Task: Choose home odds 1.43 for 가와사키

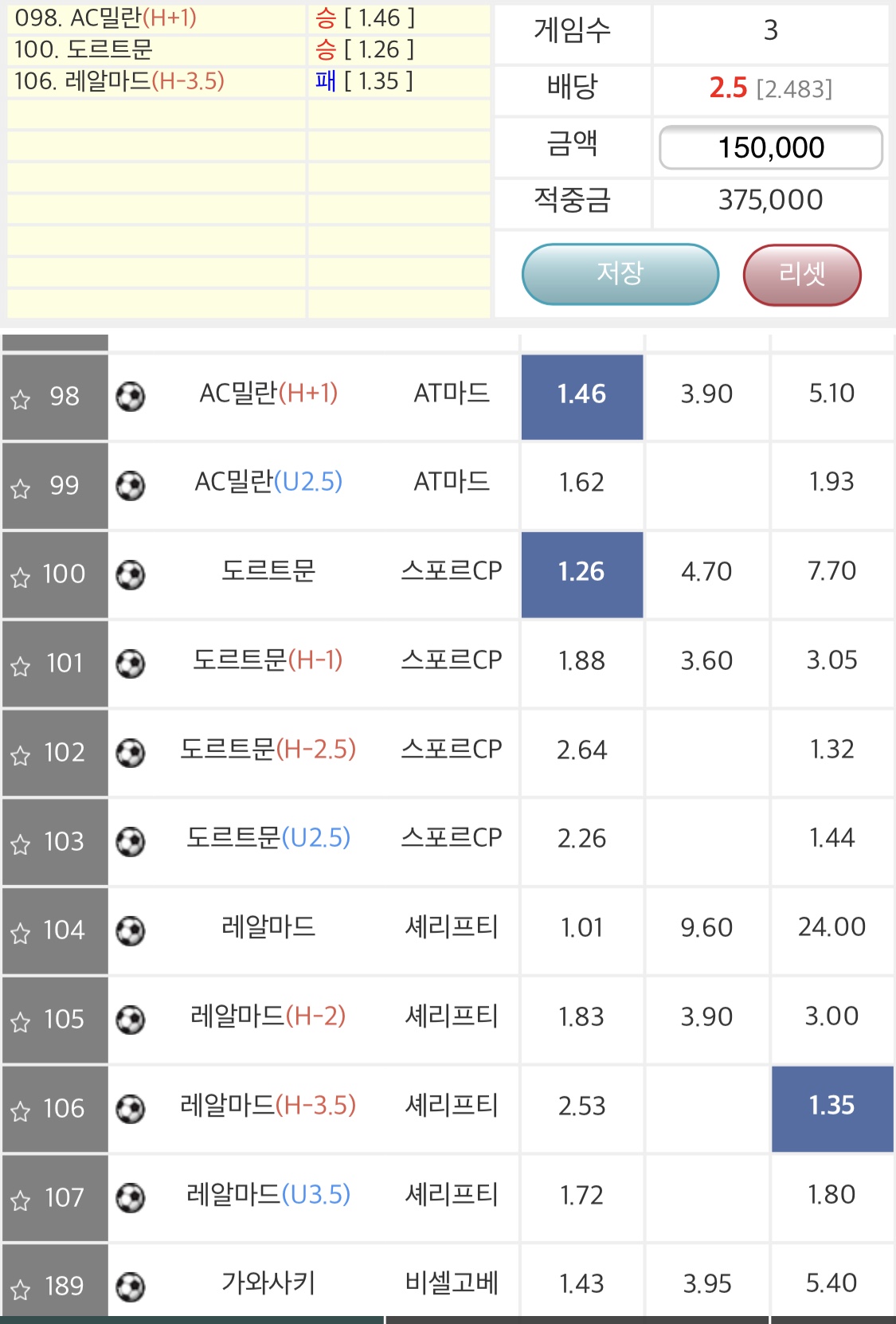Action: (581, 1284)
